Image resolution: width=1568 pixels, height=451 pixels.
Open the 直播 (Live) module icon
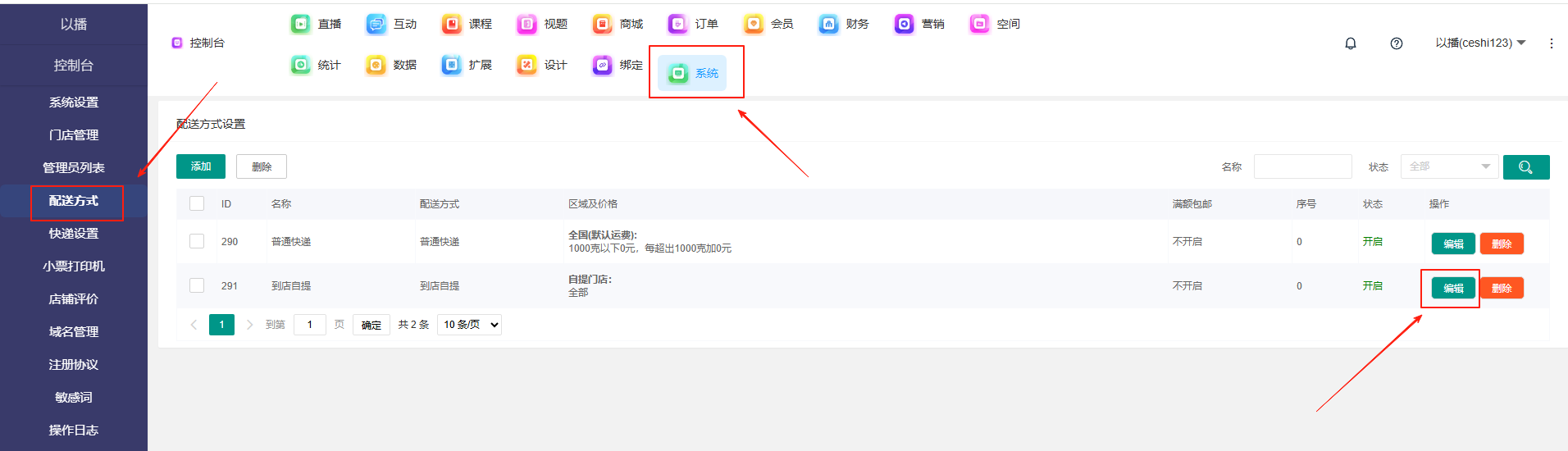(x=302, y=25)
